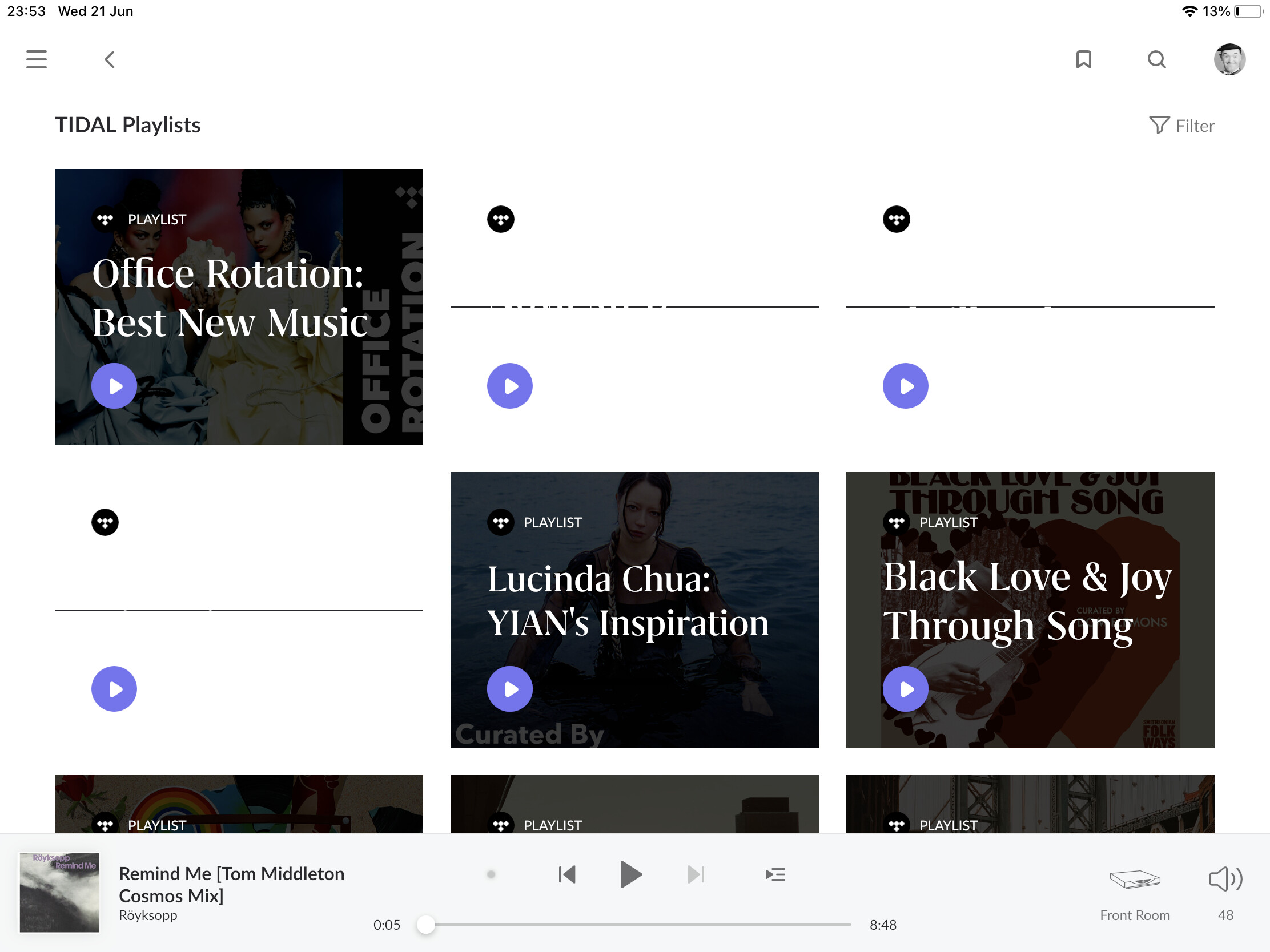Viewport: 1270px width, 952px height.
Task: Open search
Action: point(1157,59)
